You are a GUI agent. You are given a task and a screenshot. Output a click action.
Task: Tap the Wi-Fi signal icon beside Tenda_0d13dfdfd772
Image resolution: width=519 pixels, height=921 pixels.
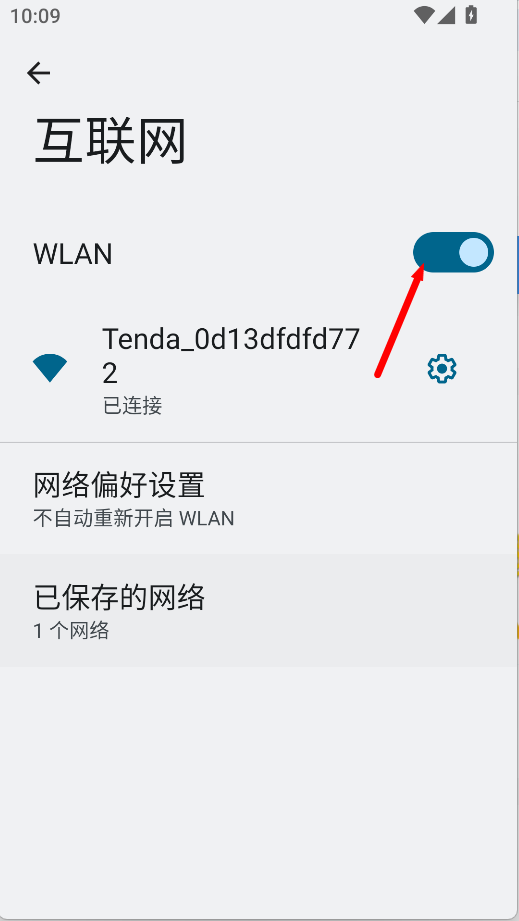pyautogui.click(x=50, y=368)
